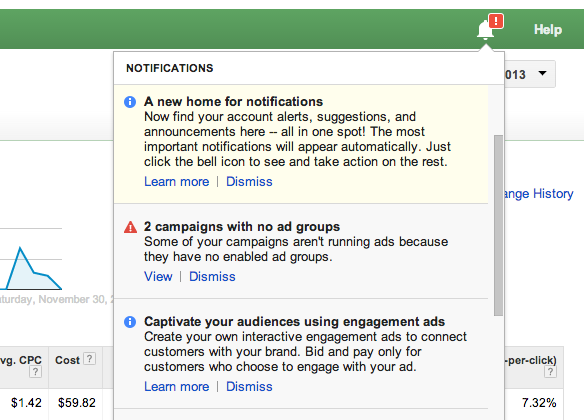Click the red warning triangle icon

coord(130,227)
